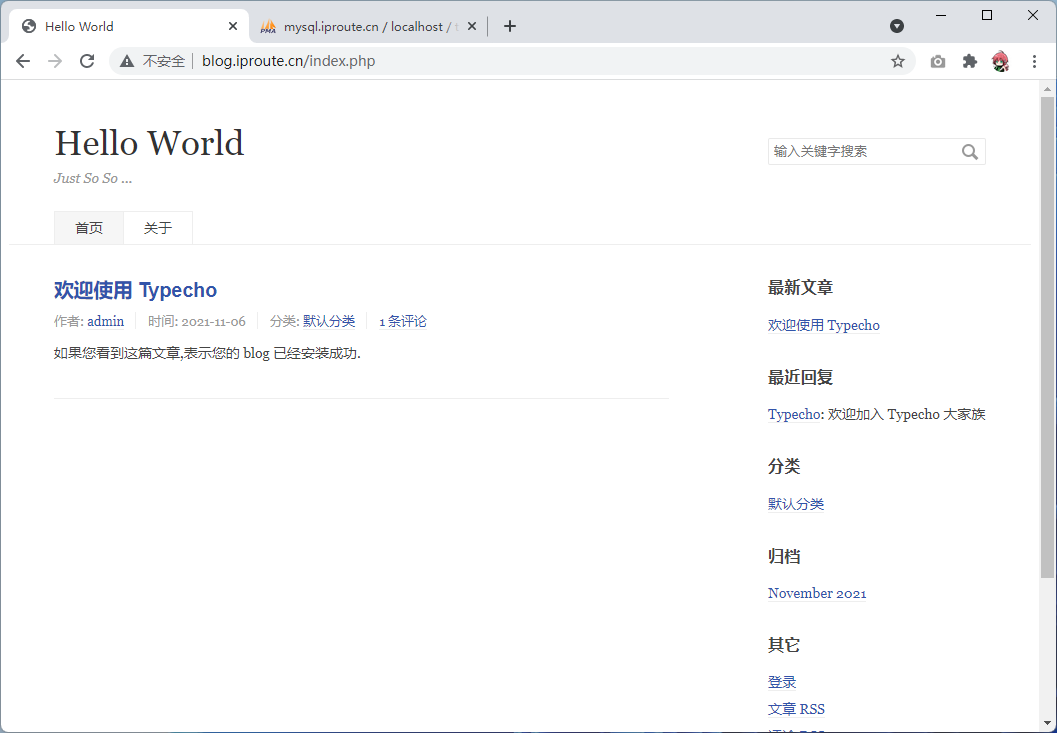
Task: Open the 关于 navigation item
Action: [158, 228]
